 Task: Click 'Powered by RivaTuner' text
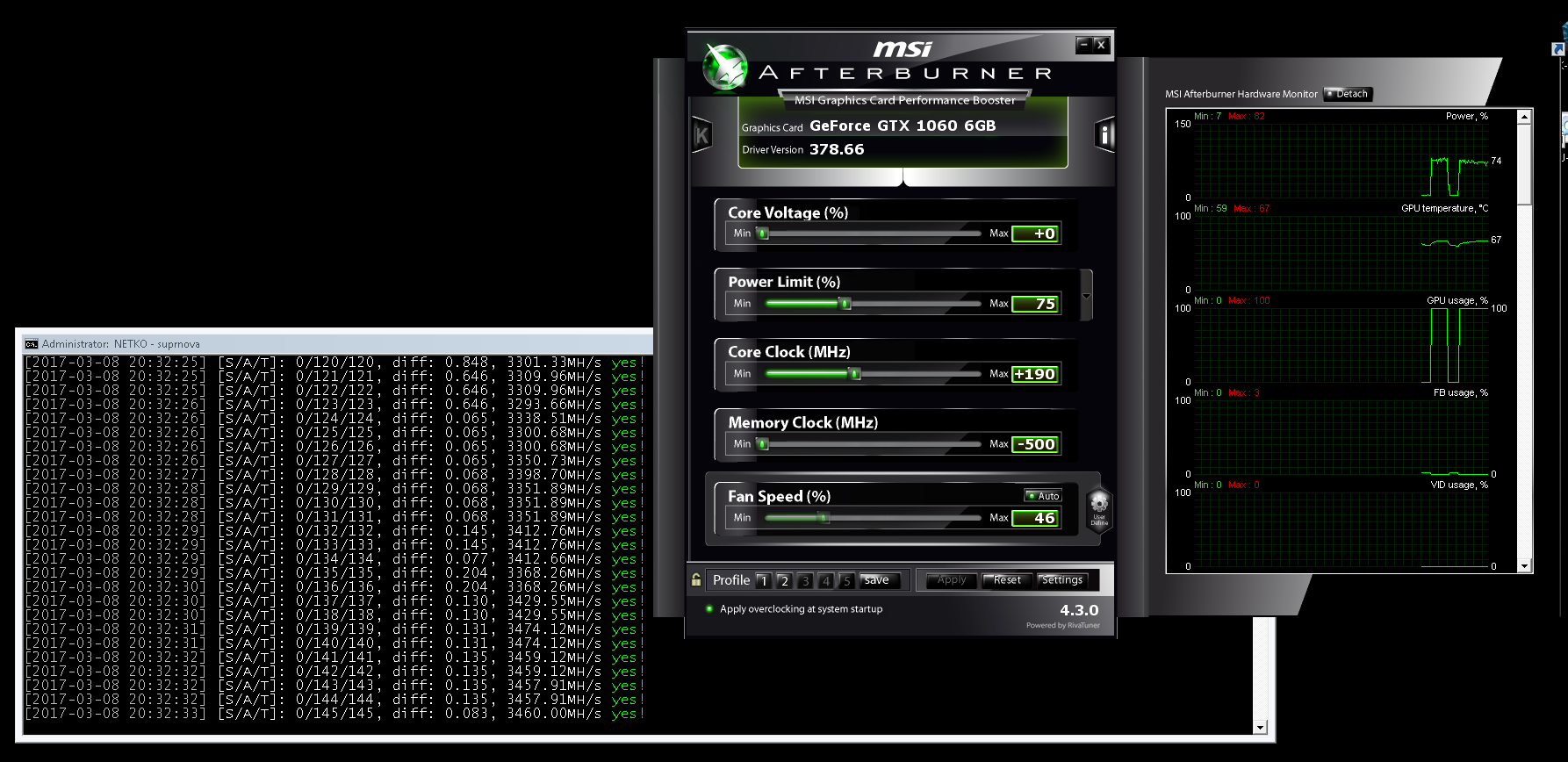(1063, 626)
